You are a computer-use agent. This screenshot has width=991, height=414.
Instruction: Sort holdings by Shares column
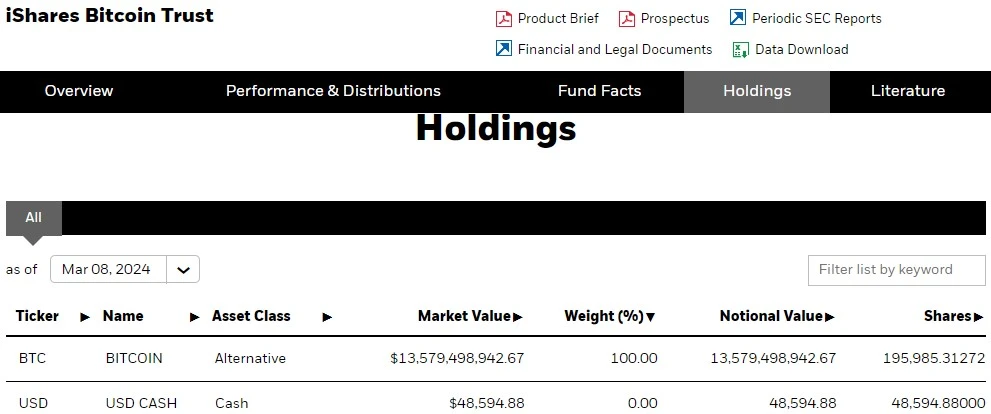[x=953, y=317]
